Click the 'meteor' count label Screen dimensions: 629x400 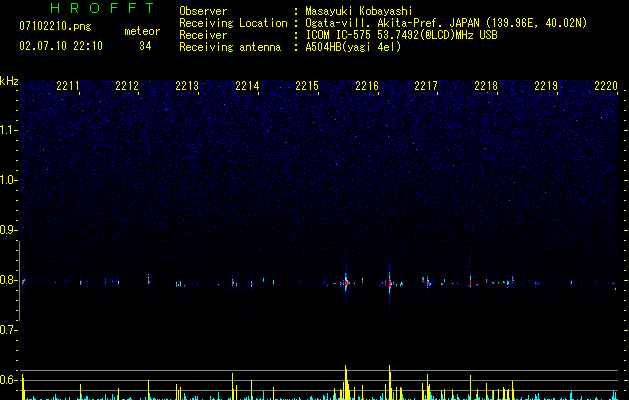[142, 31]
